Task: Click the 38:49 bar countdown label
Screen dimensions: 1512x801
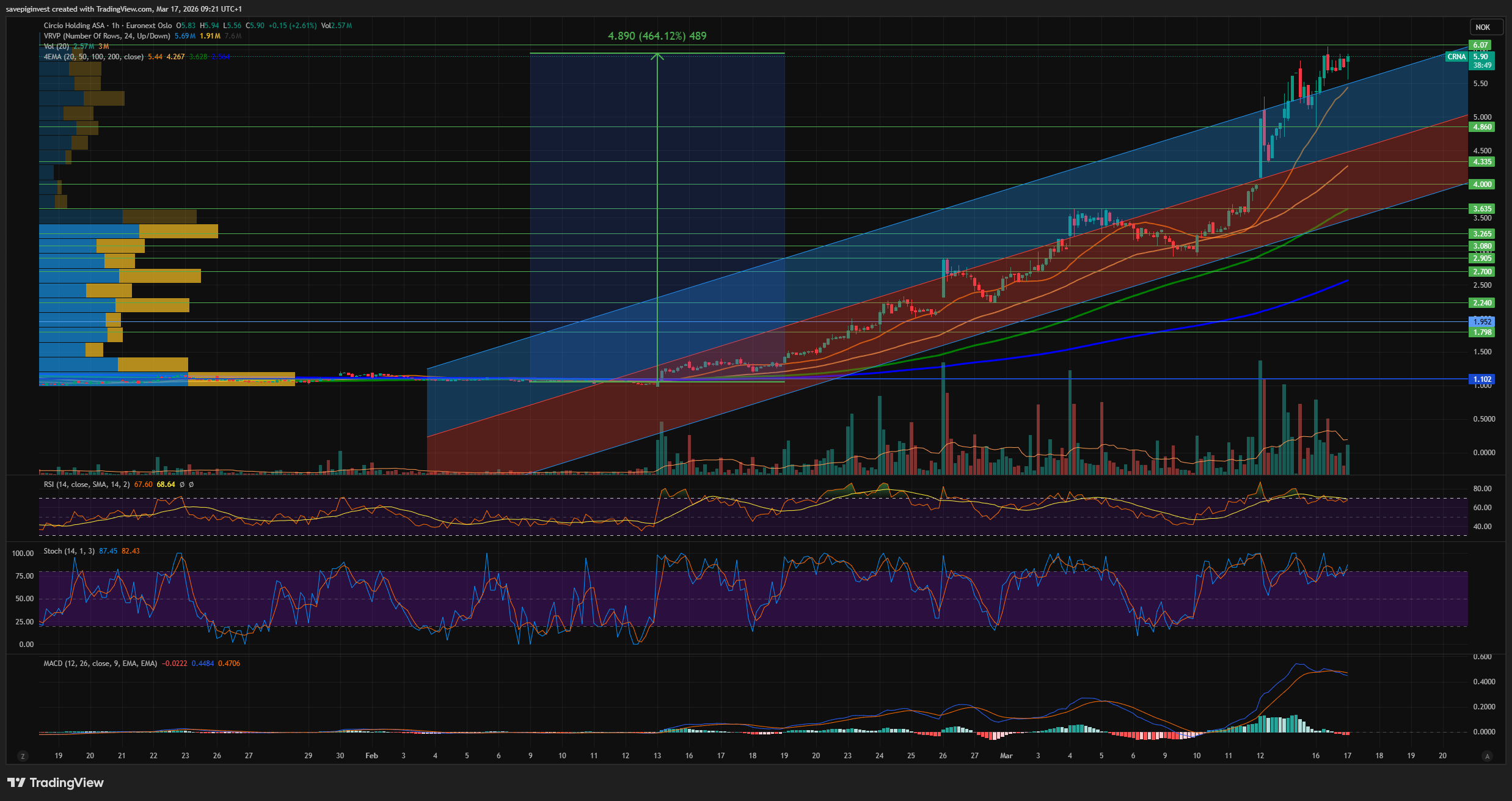Action: pyautogui.click(x=1482, y=65)
